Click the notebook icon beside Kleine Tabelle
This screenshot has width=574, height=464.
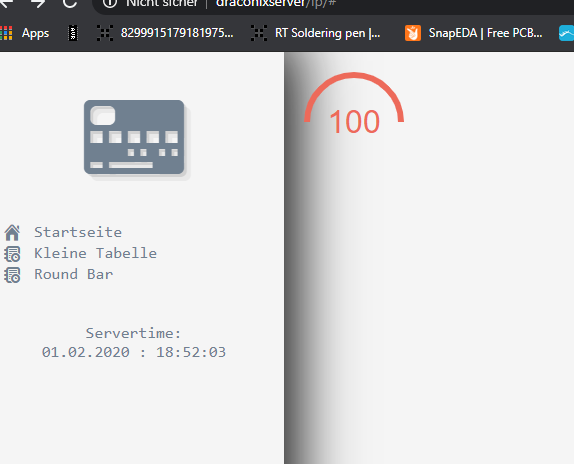12,254
